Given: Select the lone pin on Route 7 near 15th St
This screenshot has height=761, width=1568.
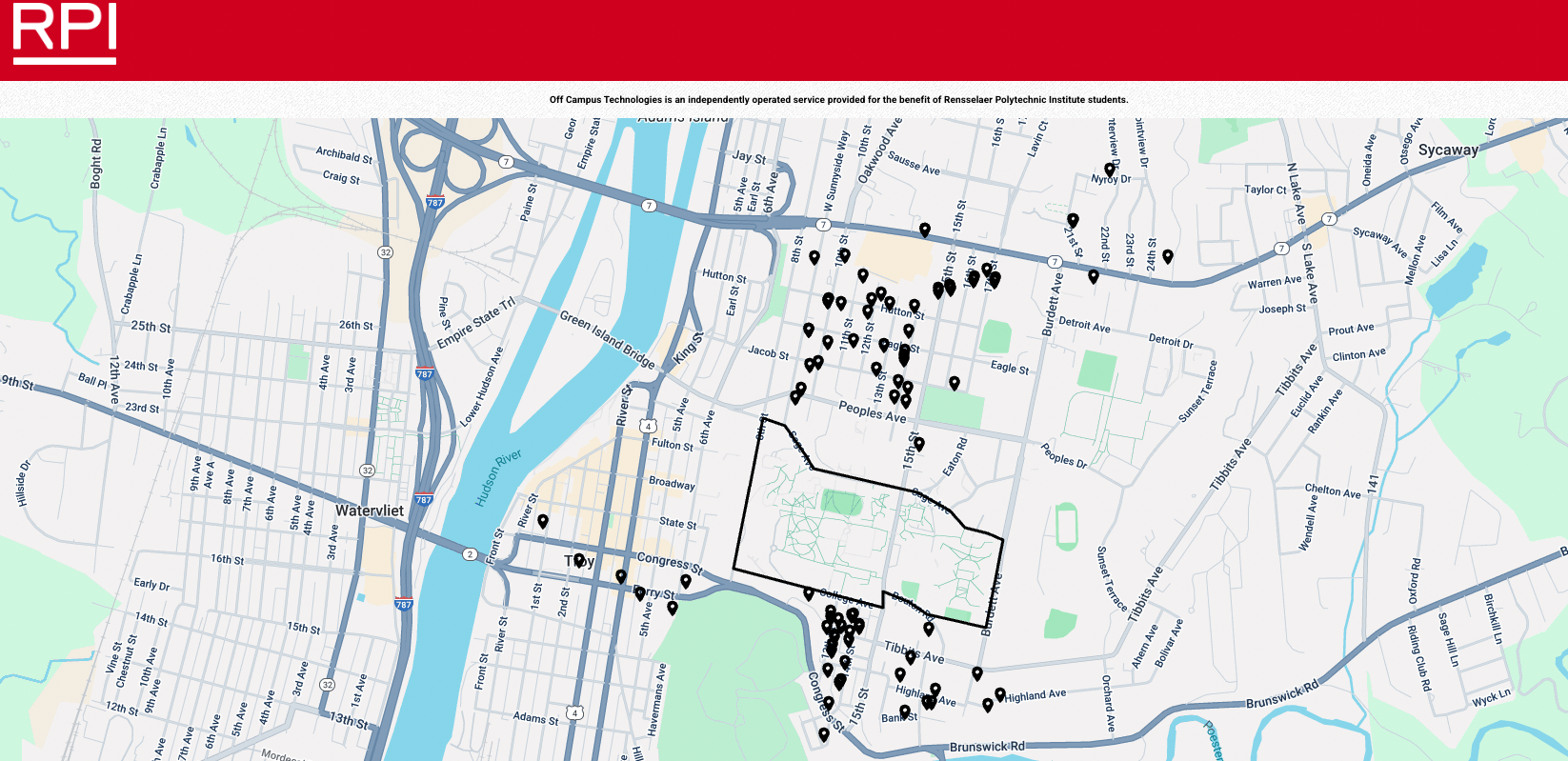Looking at the screenshot, I should click(925, 230).
